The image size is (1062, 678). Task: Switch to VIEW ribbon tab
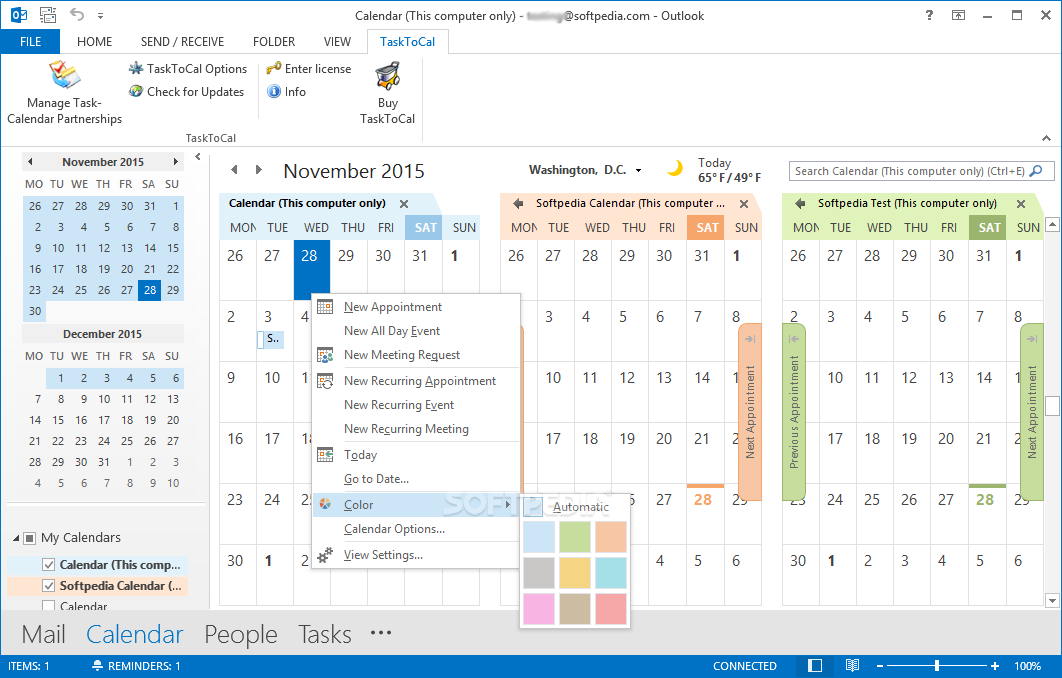pyautogui.click(x=337, y=41)
